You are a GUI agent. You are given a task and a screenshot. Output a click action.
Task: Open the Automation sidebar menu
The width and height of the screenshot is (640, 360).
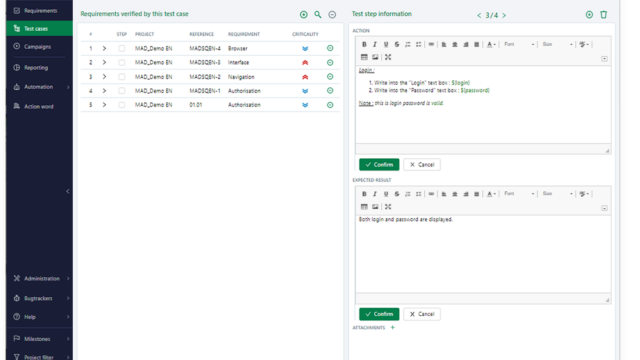click(x=40, y=87)
